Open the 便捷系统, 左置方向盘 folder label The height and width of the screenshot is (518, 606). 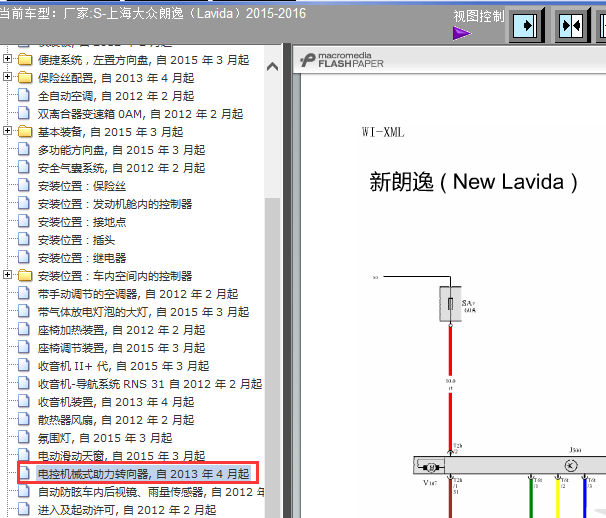point(143,60)
